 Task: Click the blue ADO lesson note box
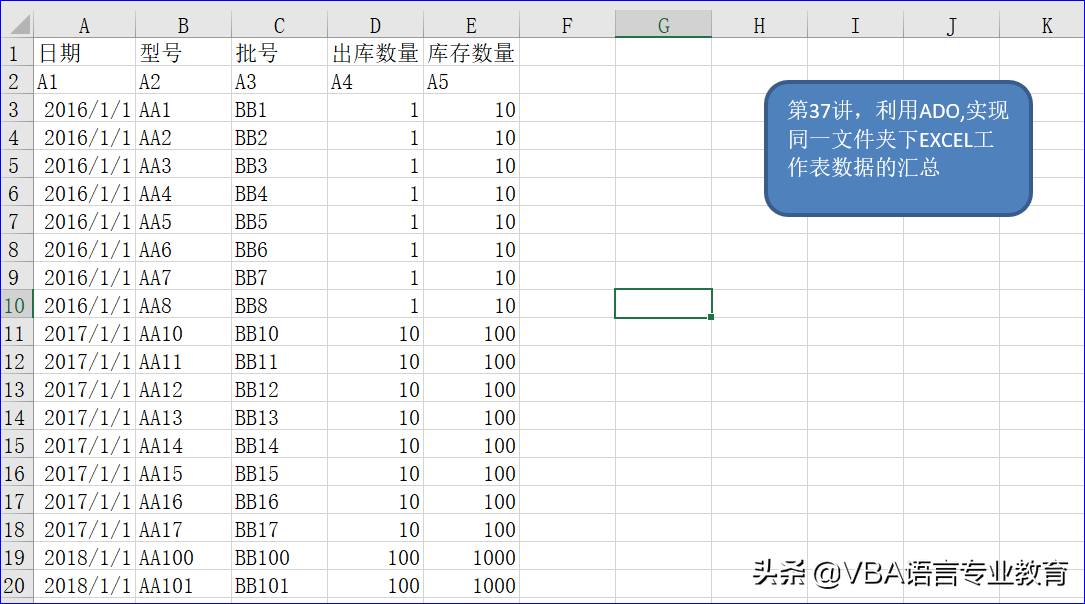coord(898,148)
